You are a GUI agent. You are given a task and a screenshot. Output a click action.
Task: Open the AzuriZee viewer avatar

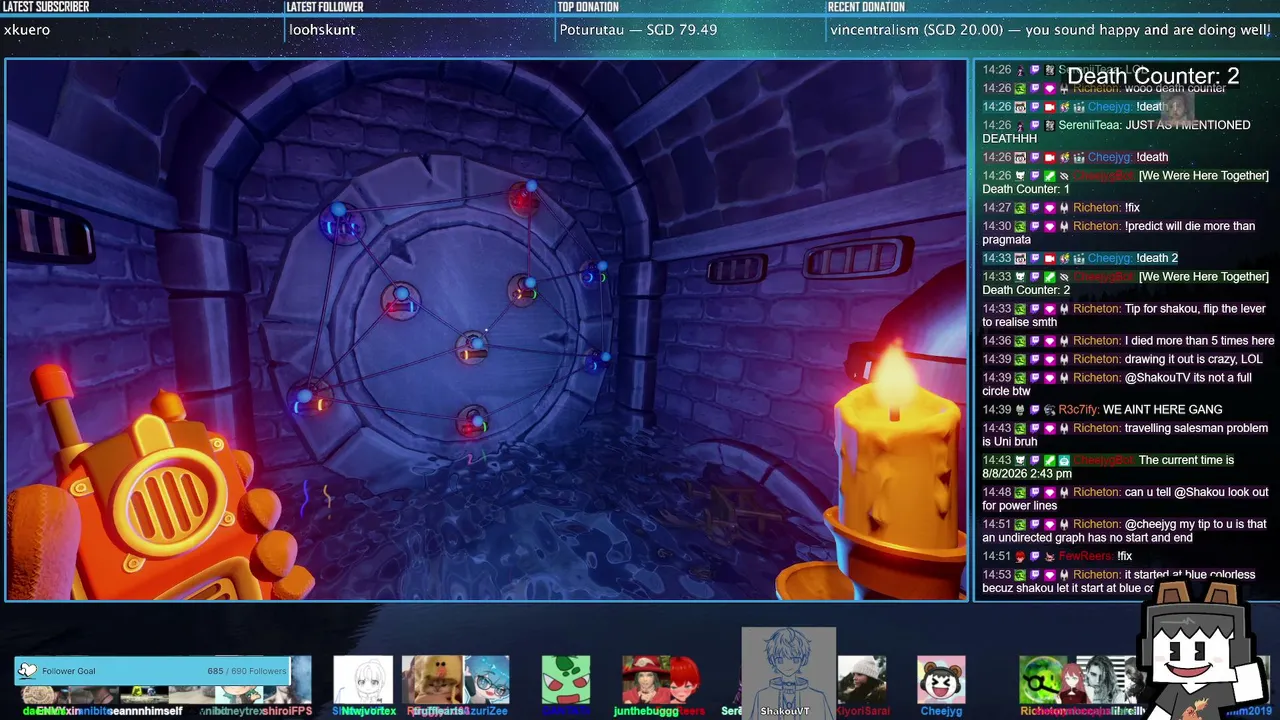pos(487,680)
